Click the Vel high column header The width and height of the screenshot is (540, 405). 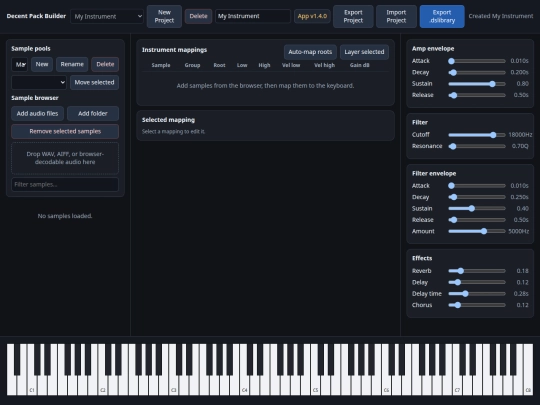pyautogui.click(x=324, y=65)
